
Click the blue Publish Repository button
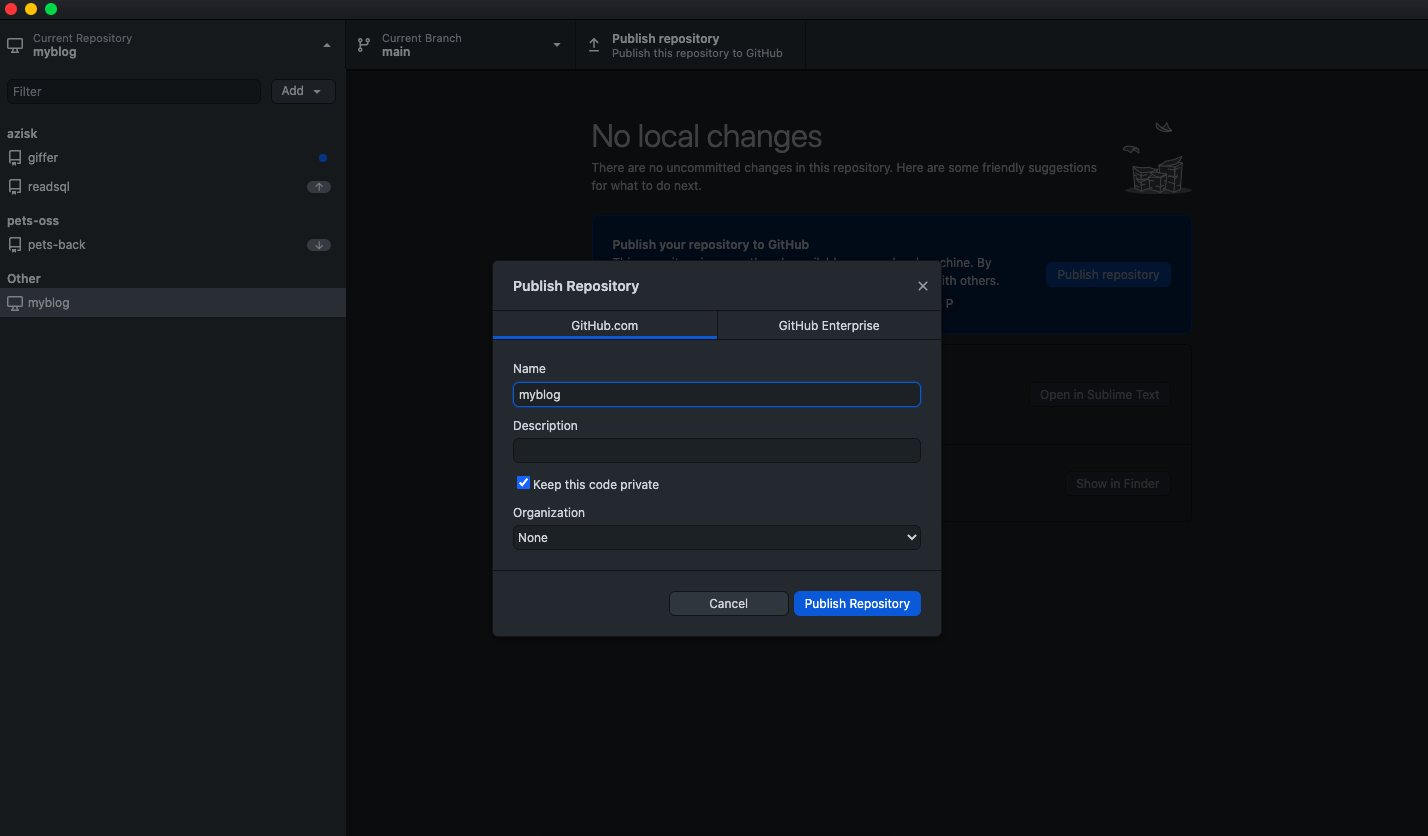tap(857, 603)
